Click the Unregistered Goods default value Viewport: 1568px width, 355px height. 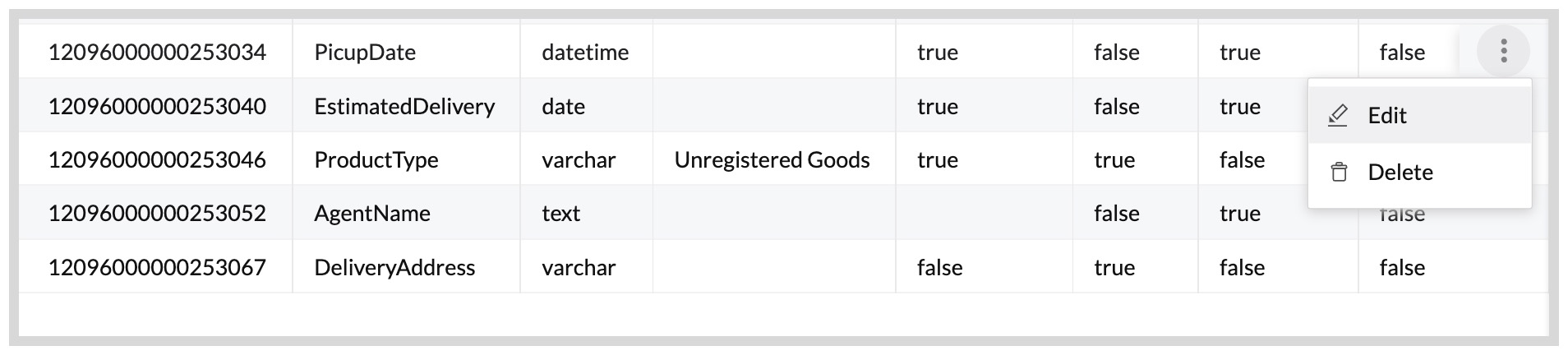pos(772,159)
